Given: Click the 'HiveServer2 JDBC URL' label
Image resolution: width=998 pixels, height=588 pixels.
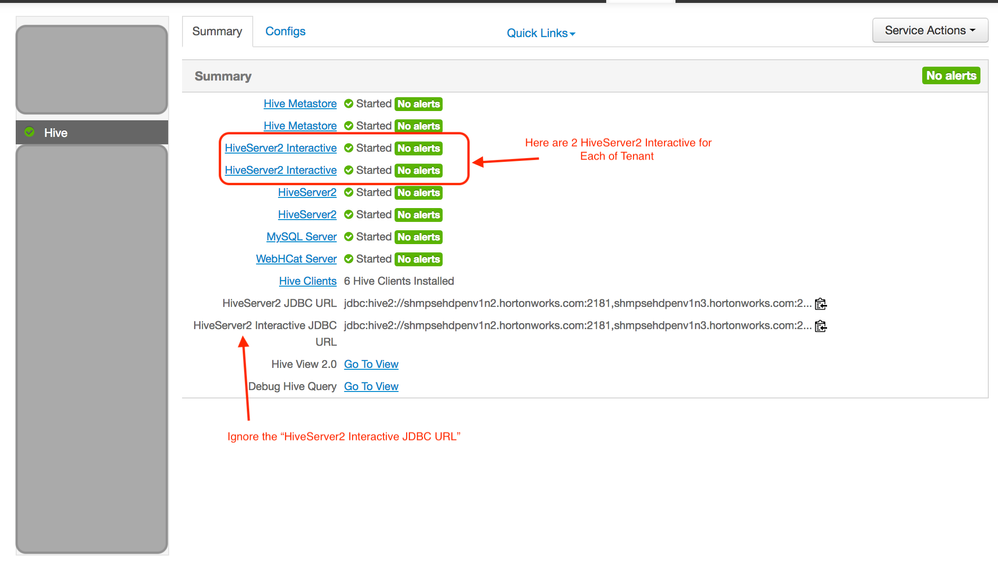Looking at the screenshot, I should pyautogui.click(x=279, y=304).
